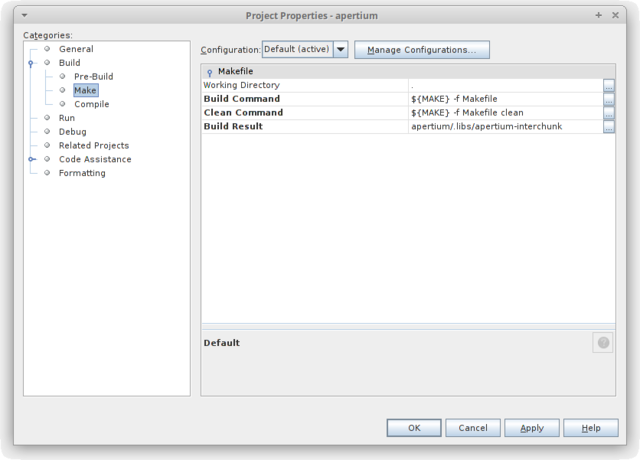
Task: Maximize the Project Properties window via plus icon
Action: [599, 15]
